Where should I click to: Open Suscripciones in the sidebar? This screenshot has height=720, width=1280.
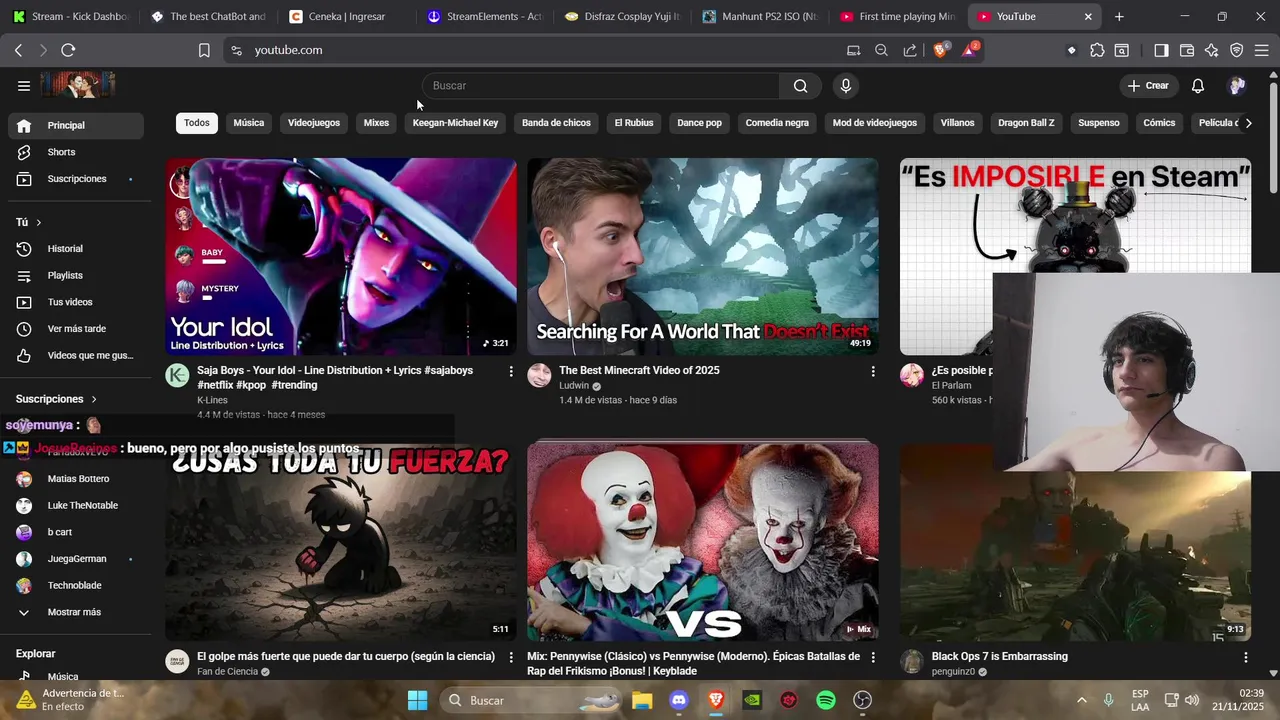click(x=76, y=179)
